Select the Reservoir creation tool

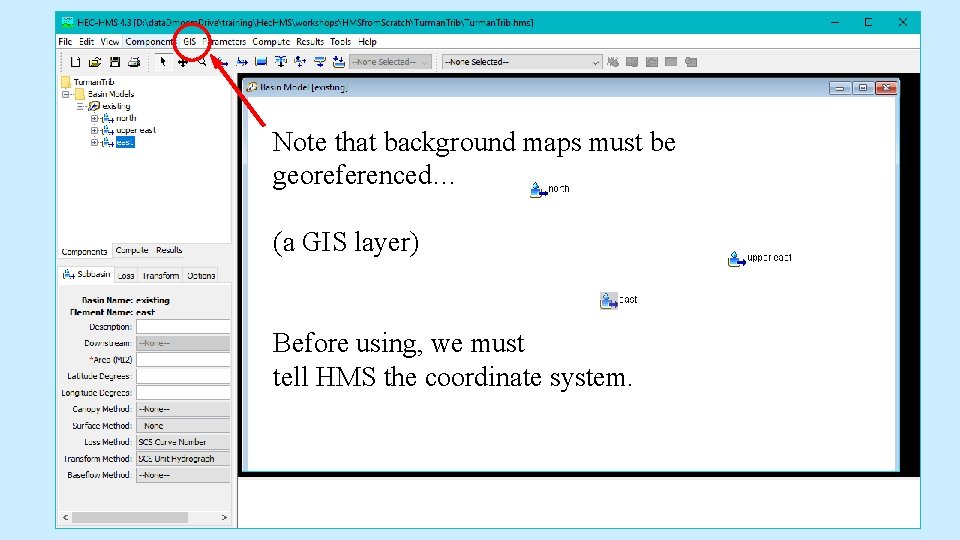(261, 62)
